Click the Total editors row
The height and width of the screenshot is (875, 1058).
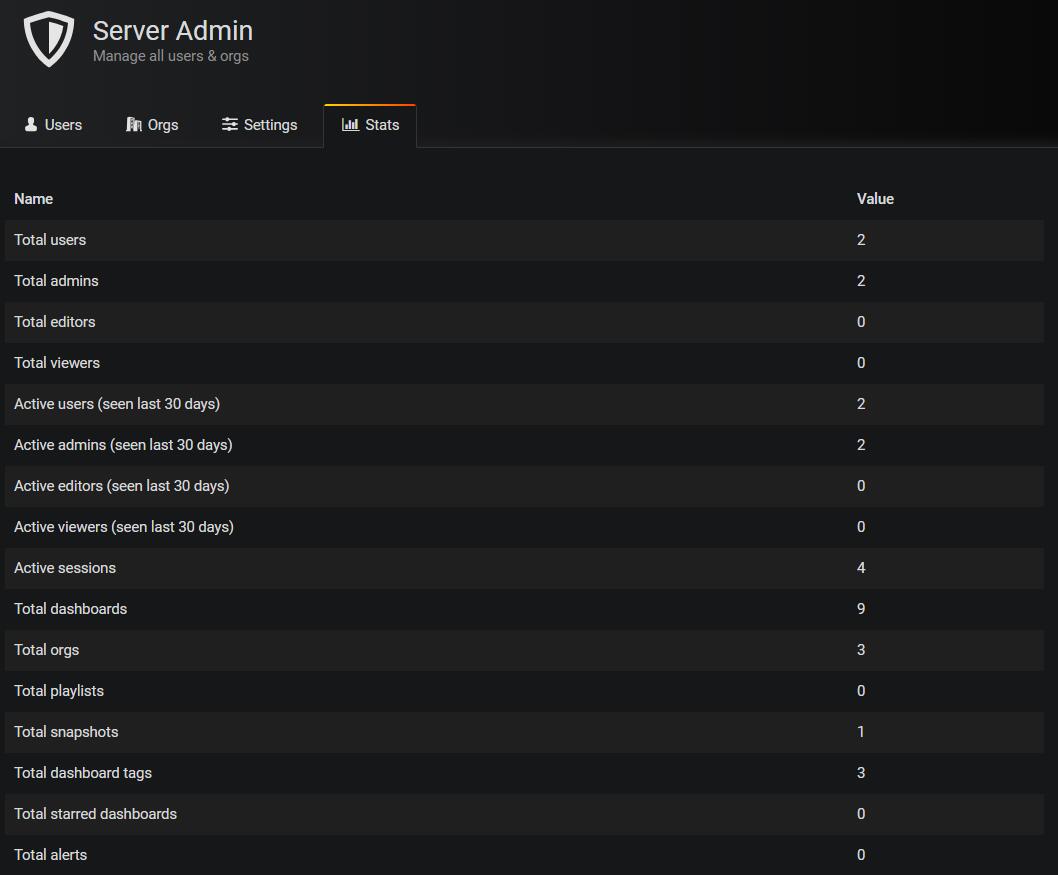coord(55,322)
